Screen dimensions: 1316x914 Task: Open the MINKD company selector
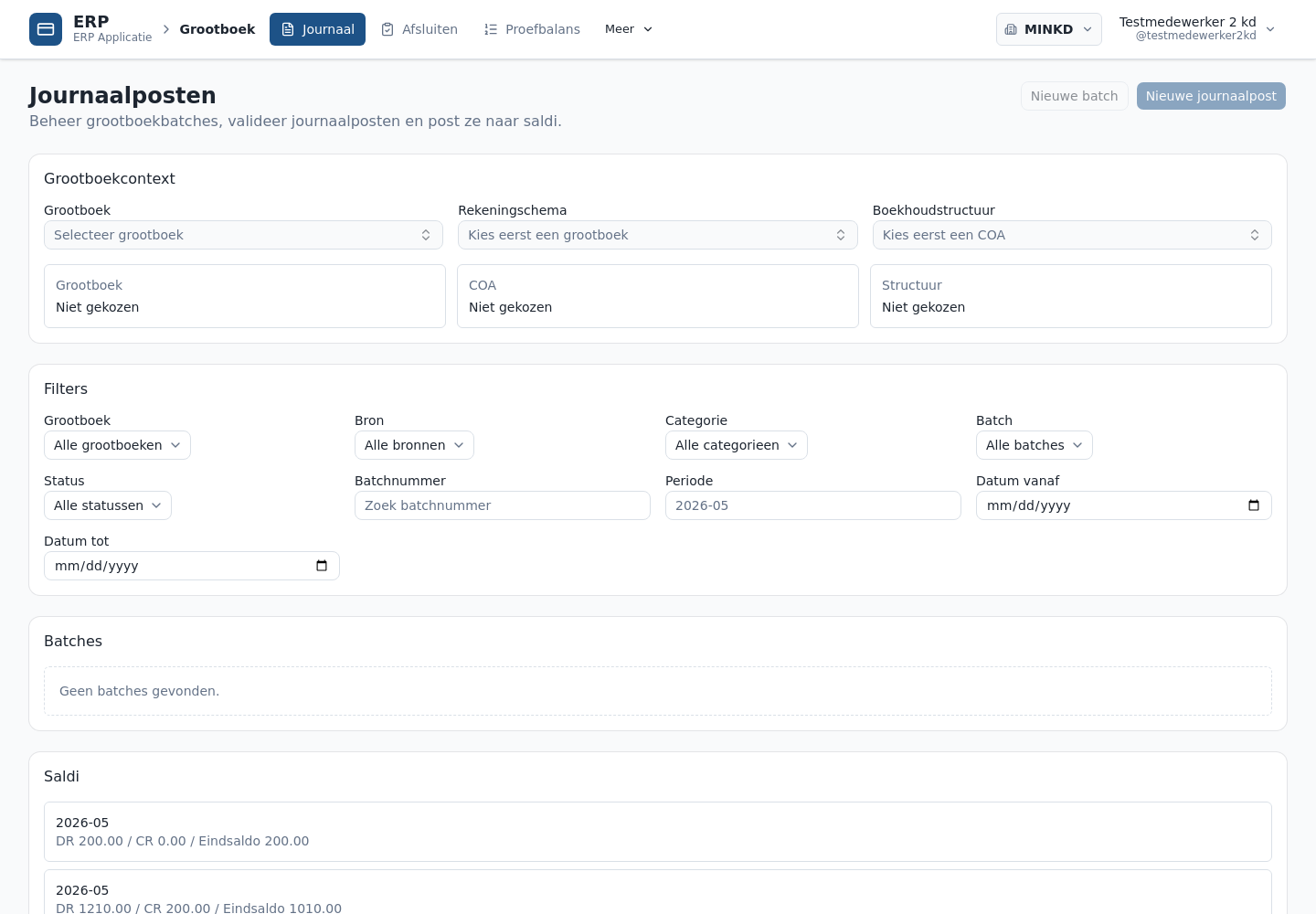tap(1048, 29)
